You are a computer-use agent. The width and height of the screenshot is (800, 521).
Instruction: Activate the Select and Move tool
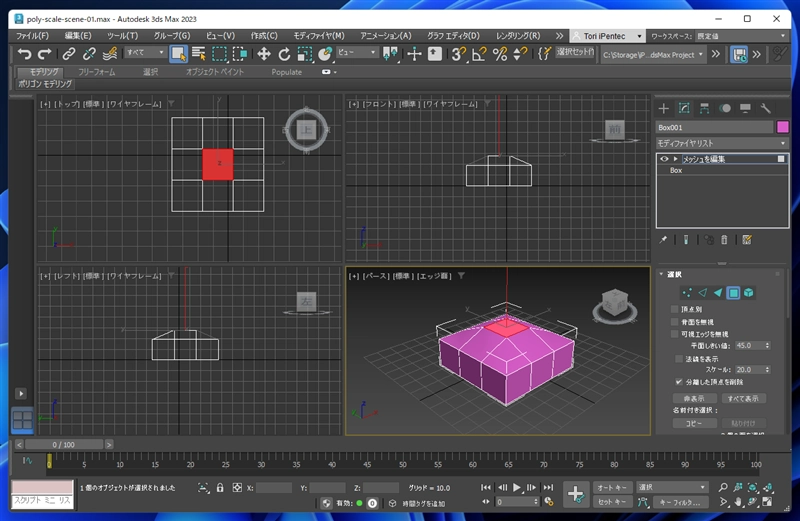click(264, 54)
